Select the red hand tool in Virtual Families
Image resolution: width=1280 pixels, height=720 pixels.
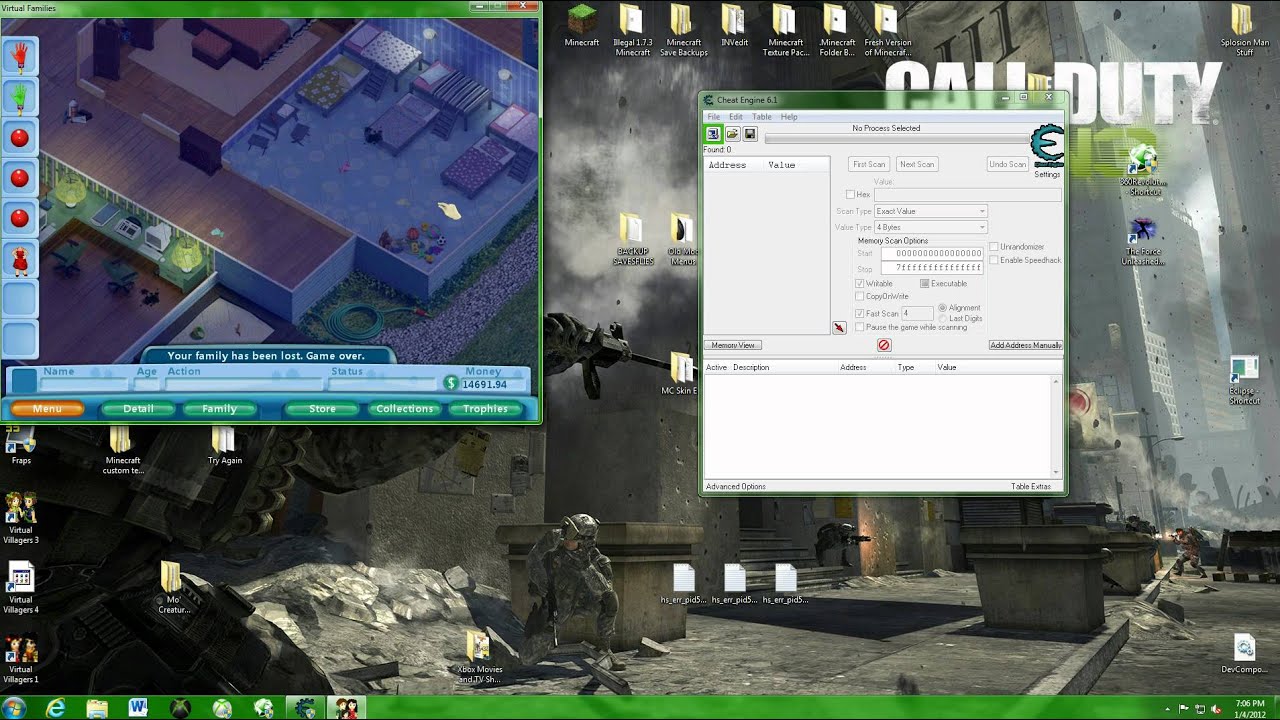tap(19, 57)
